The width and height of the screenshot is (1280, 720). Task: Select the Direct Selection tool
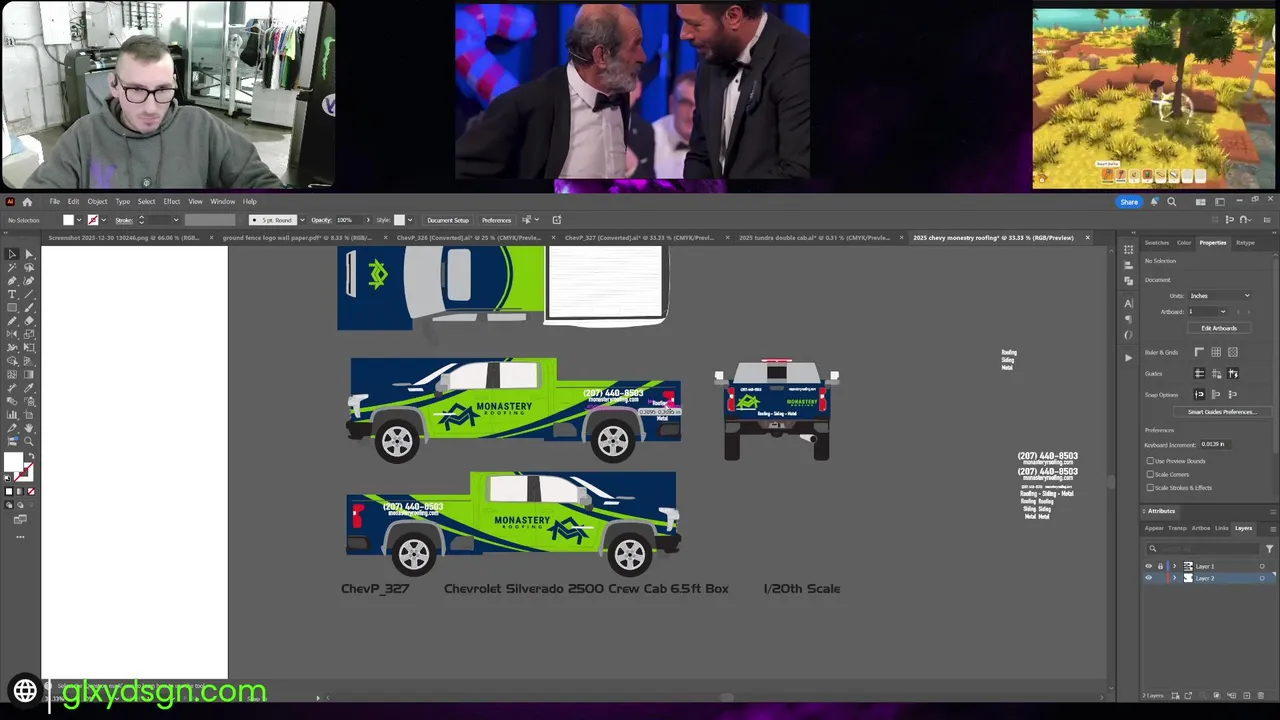[29, 254]
